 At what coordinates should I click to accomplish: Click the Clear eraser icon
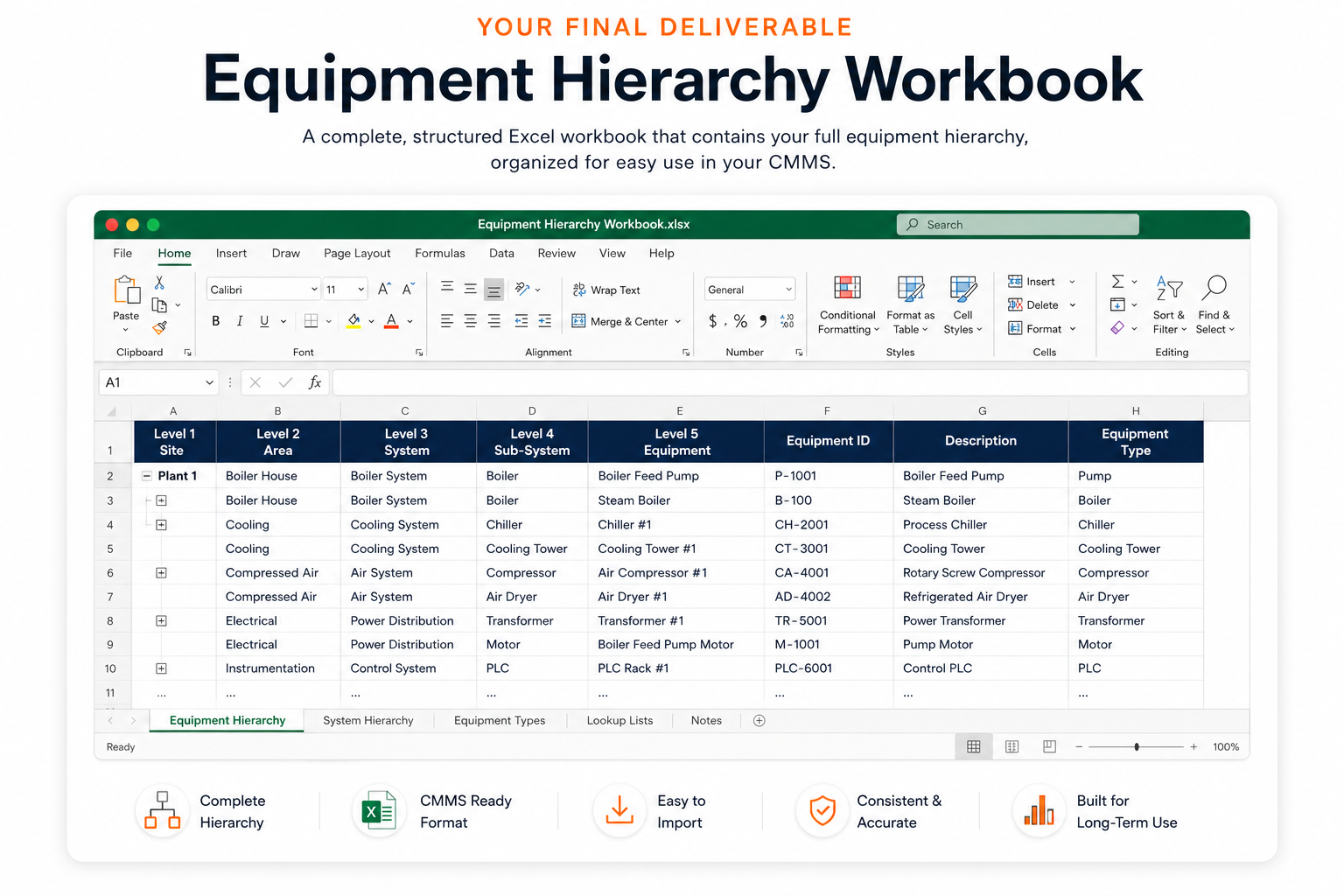point(1117,328)
